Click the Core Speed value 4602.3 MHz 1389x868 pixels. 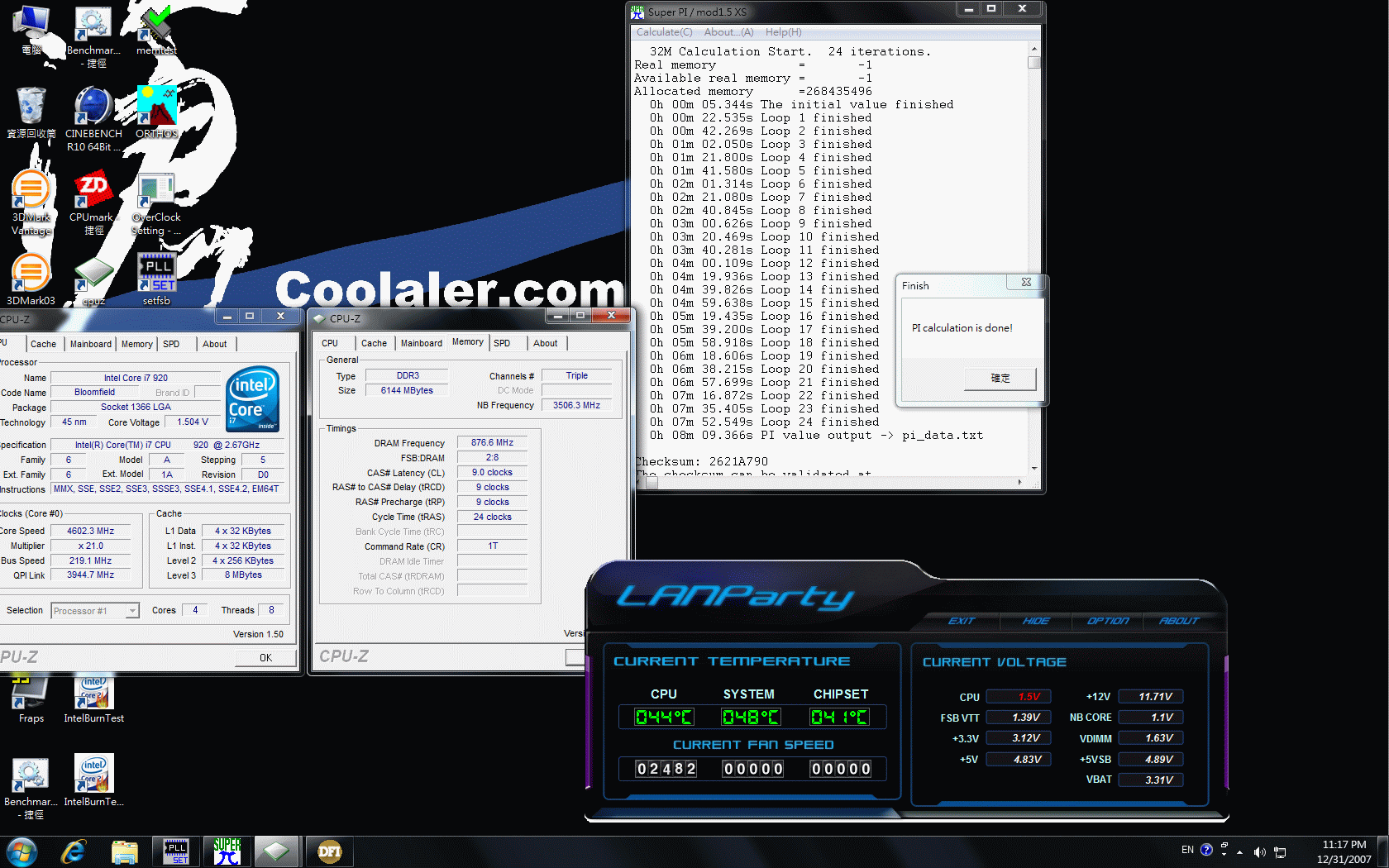[x=91, y=531]
